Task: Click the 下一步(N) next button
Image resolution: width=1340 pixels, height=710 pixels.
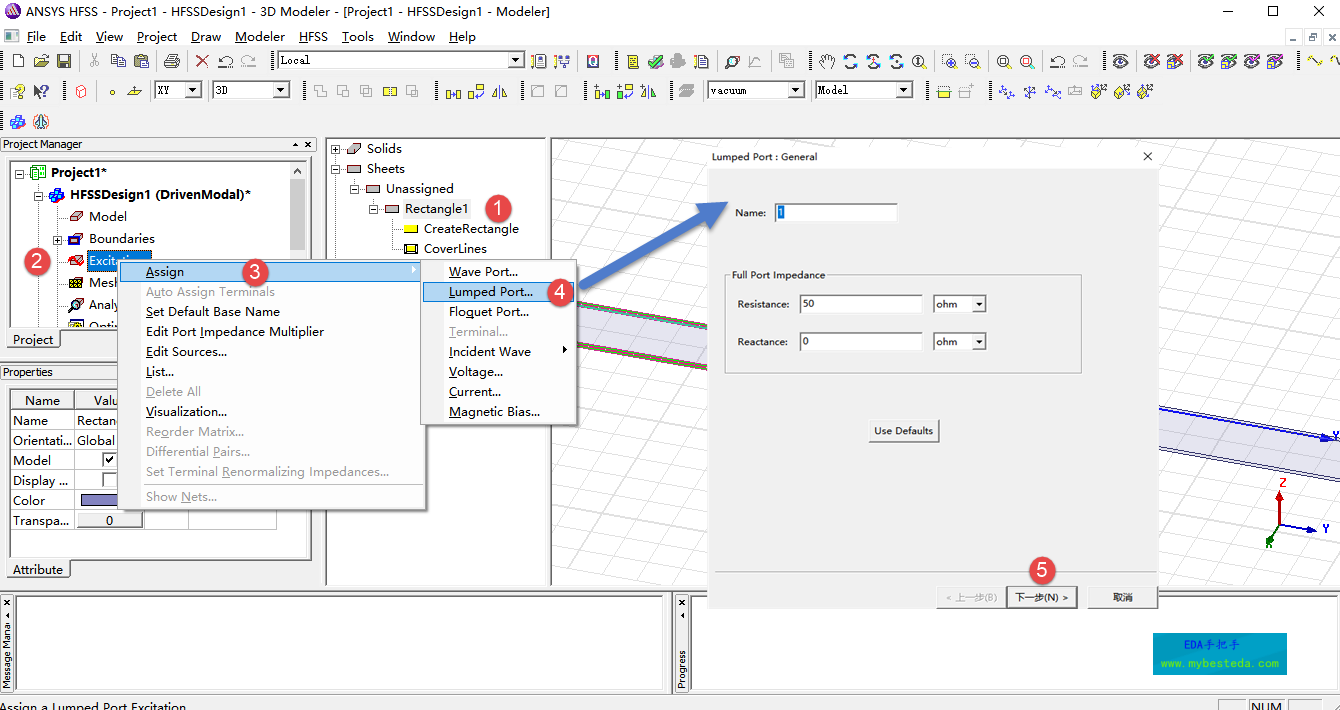Action: pyautogui.click(x=1041, y=597)
